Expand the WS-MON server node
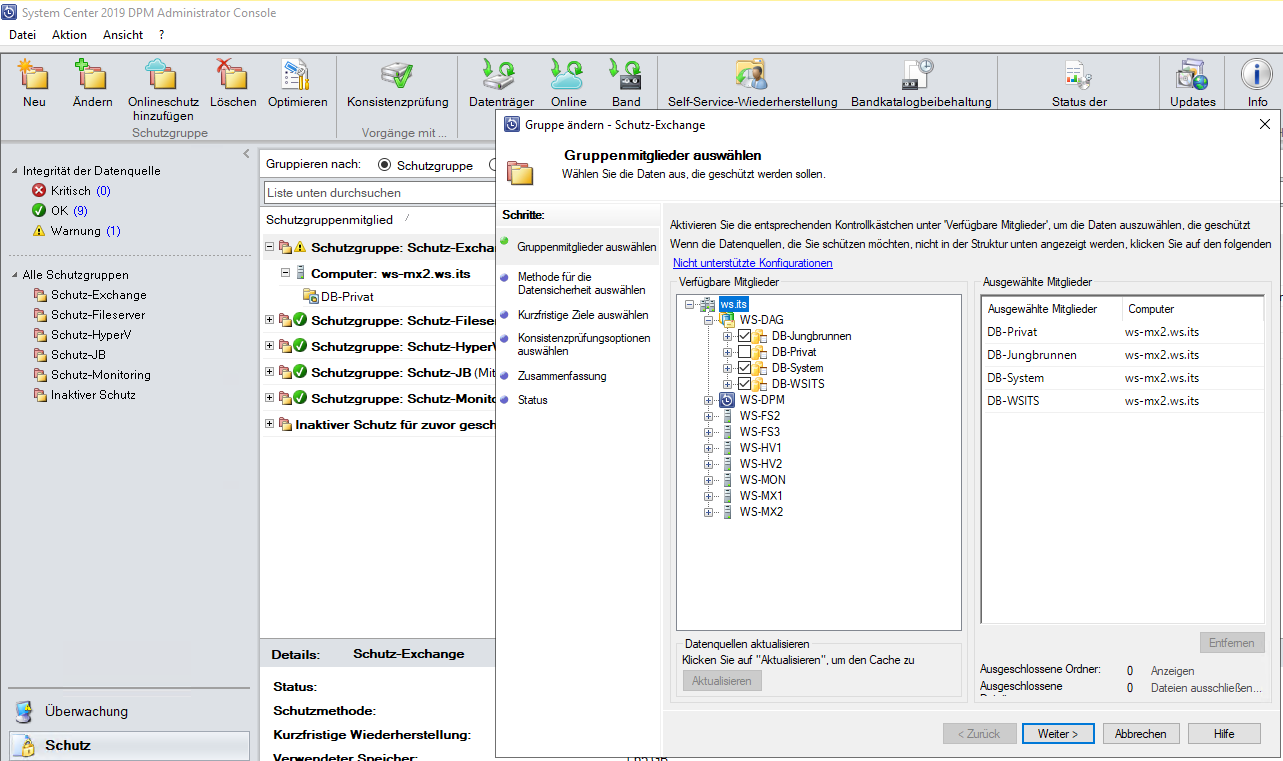This screenshot has width=1283, height=761. pyautogui.click(x=709, y=480)
